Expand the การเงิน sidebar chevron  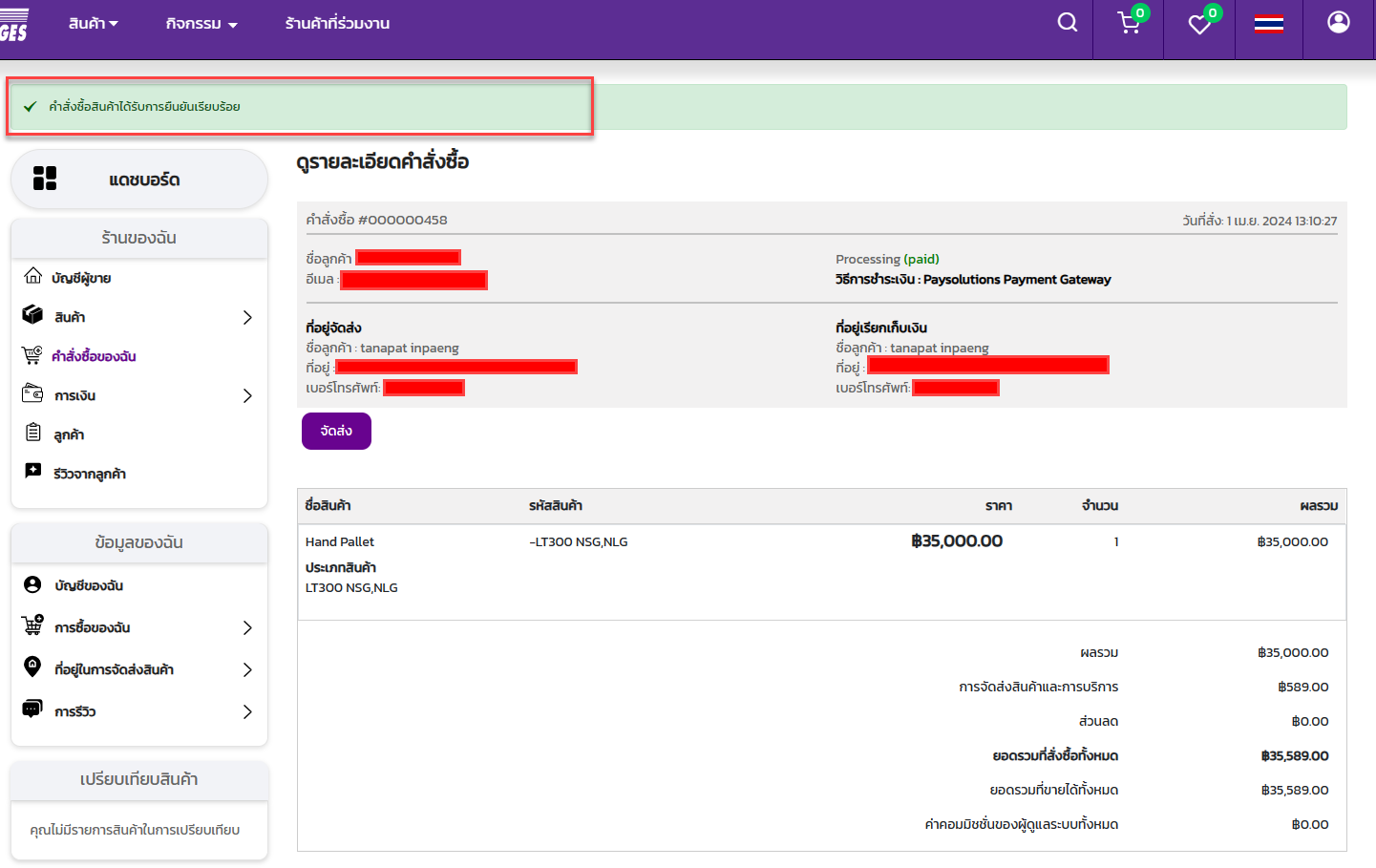click(247, 395)
